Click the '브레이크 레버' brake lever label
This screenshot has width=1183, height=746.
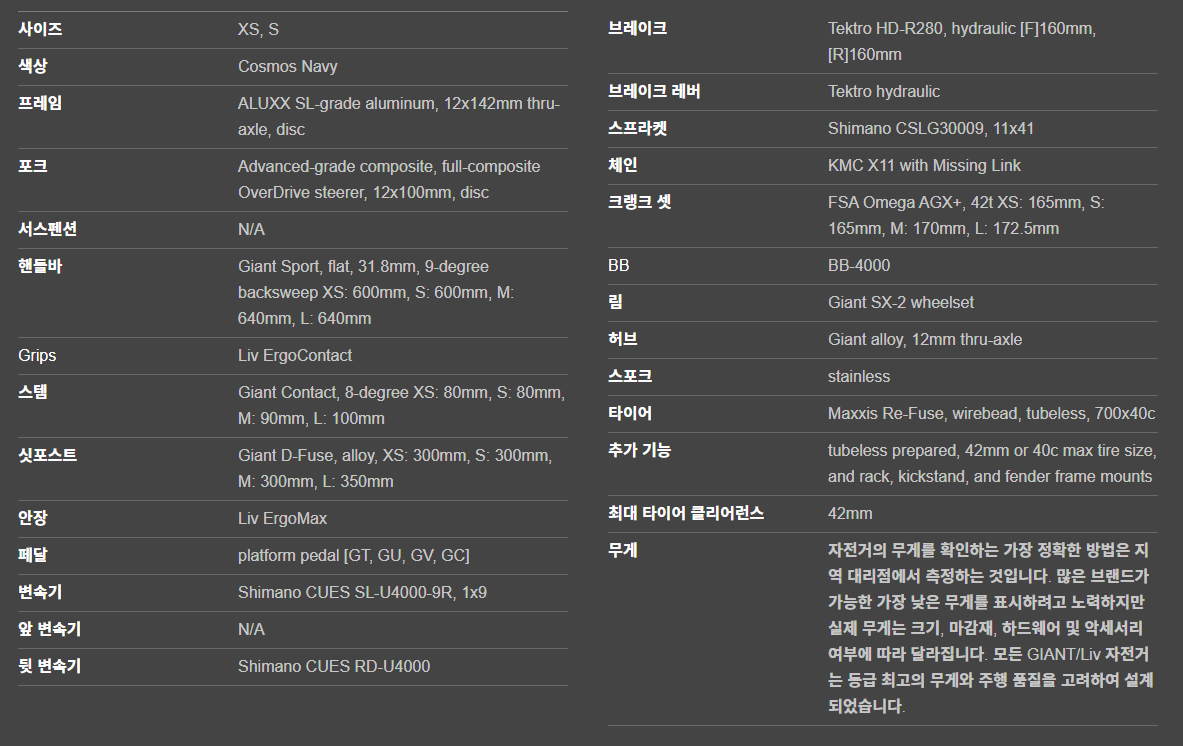[x=655, y=91]
